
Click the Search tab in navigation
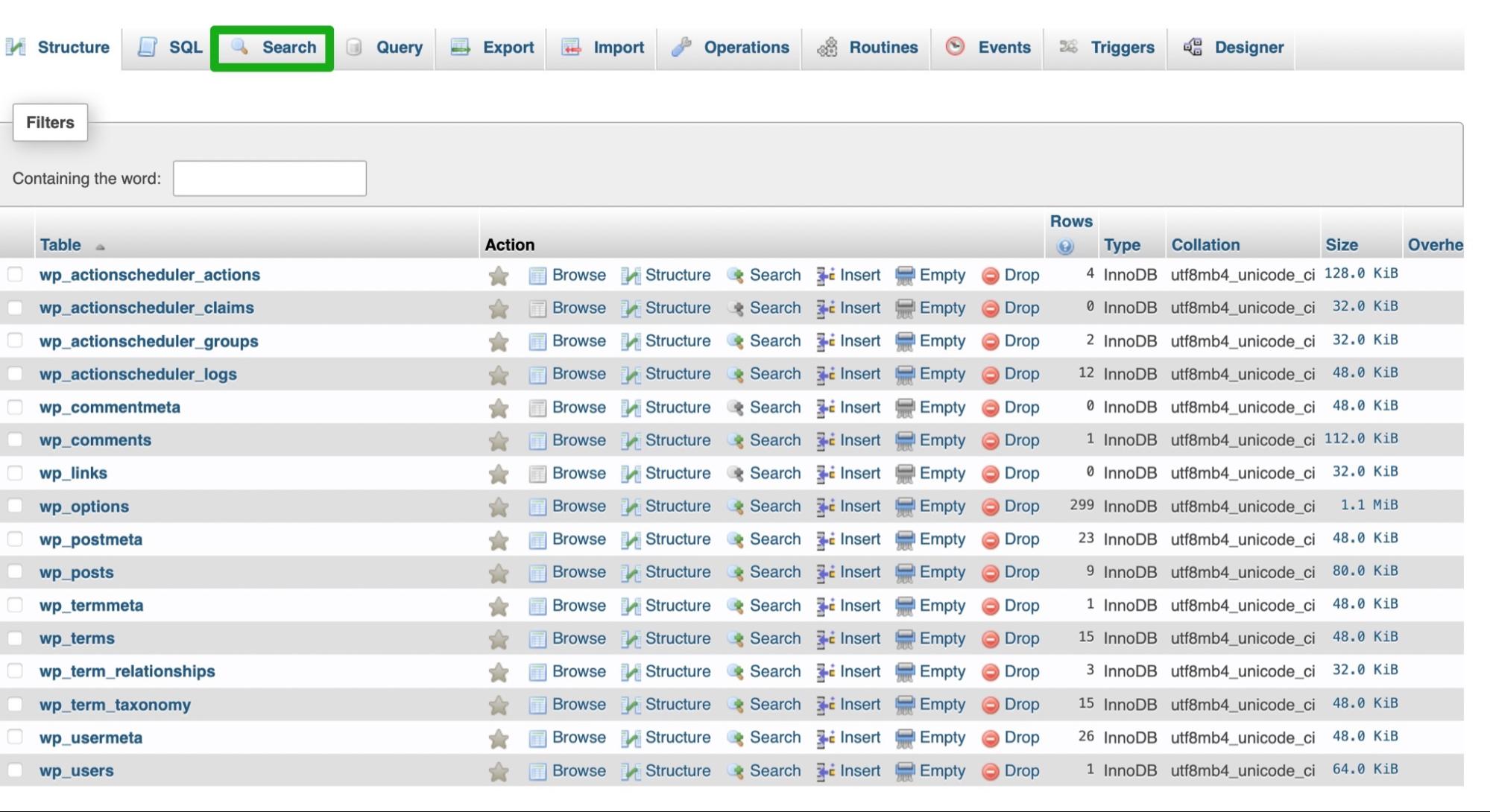tap(274, 47)
